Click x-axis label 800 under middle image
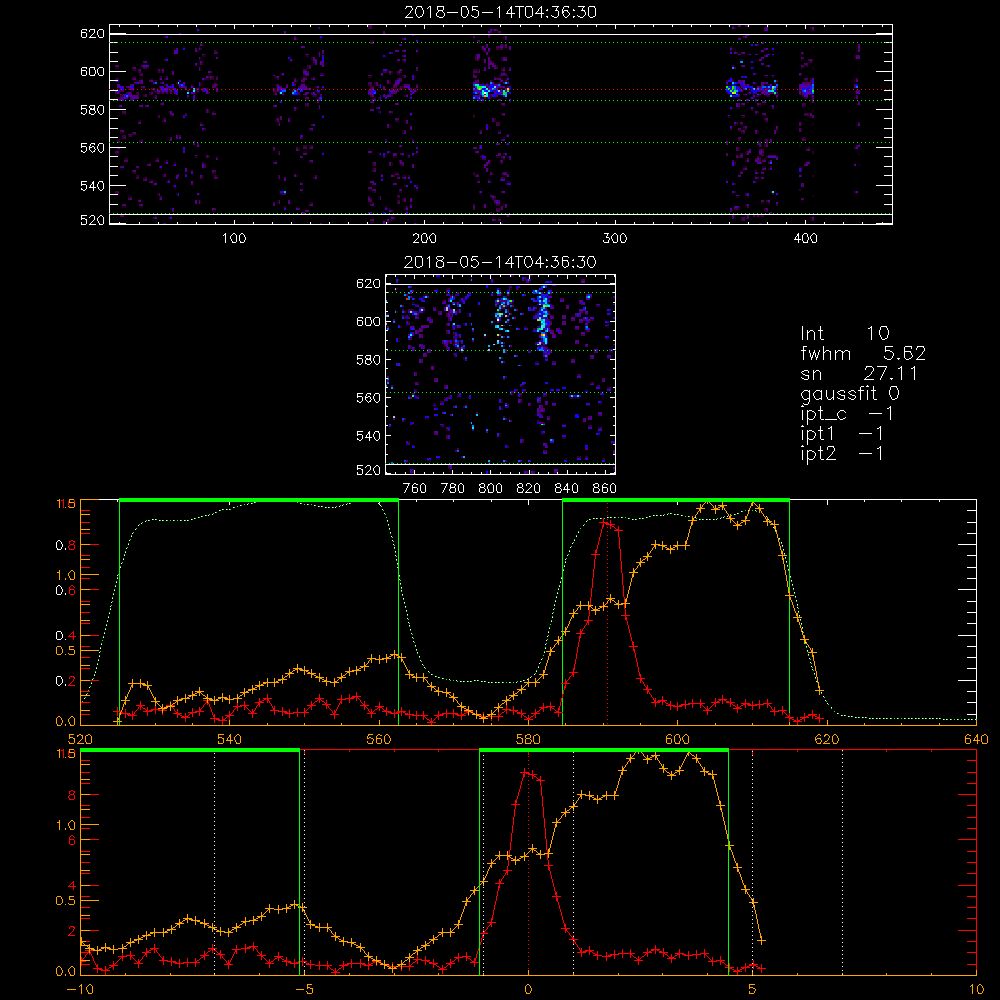Viewport: 1000px width, 1000px height. (x=490, y=489)
